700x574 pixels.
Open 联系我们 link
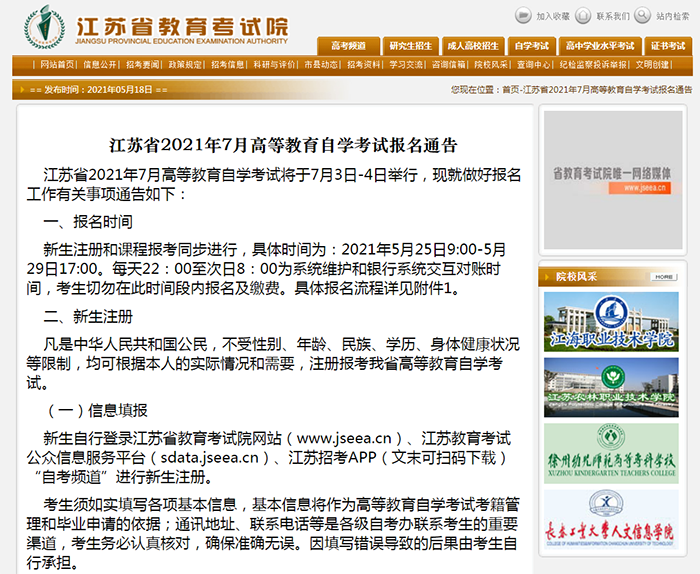tap(613, 16)
